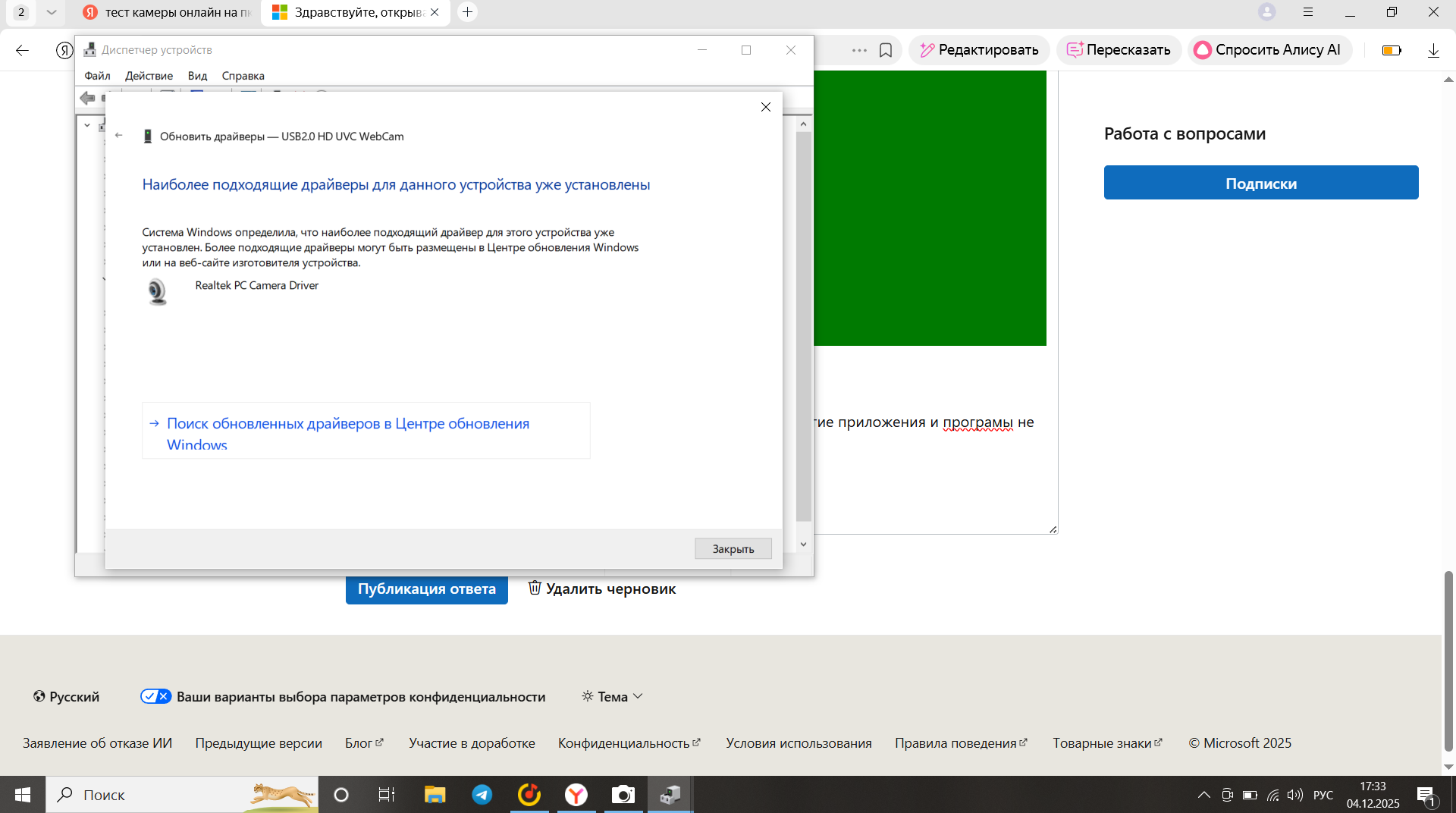
Task: Open the Подписки button
Action: coord(1261,183)
